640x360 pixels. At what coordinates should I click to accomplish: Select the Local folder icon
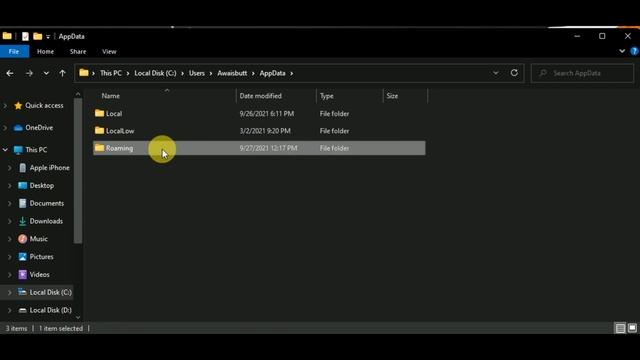pyautogui.click(x=99, y=113)
